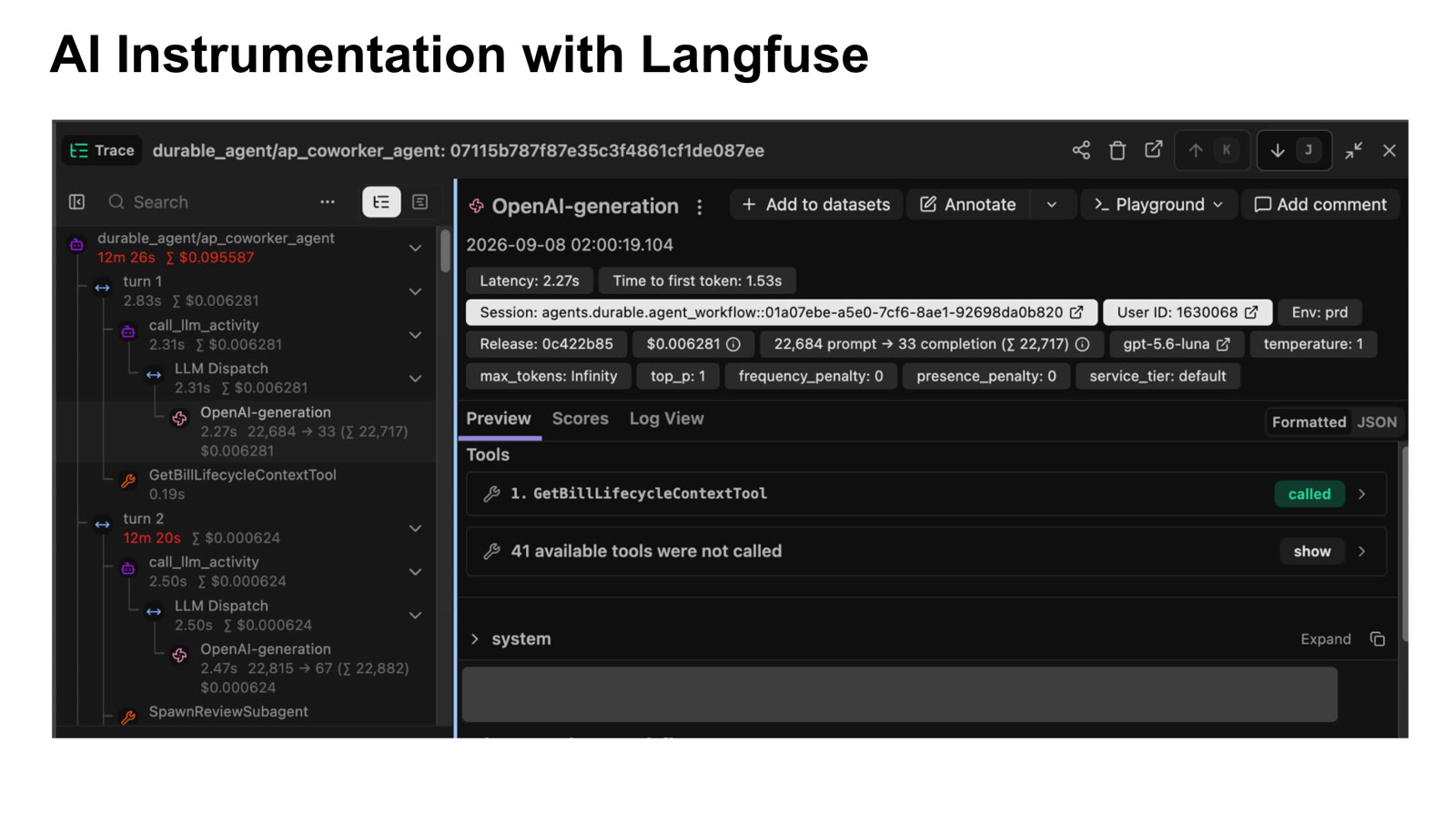Open User ID external link icon
This screenshot has width=1456, height=814.
click(1251, 312)
